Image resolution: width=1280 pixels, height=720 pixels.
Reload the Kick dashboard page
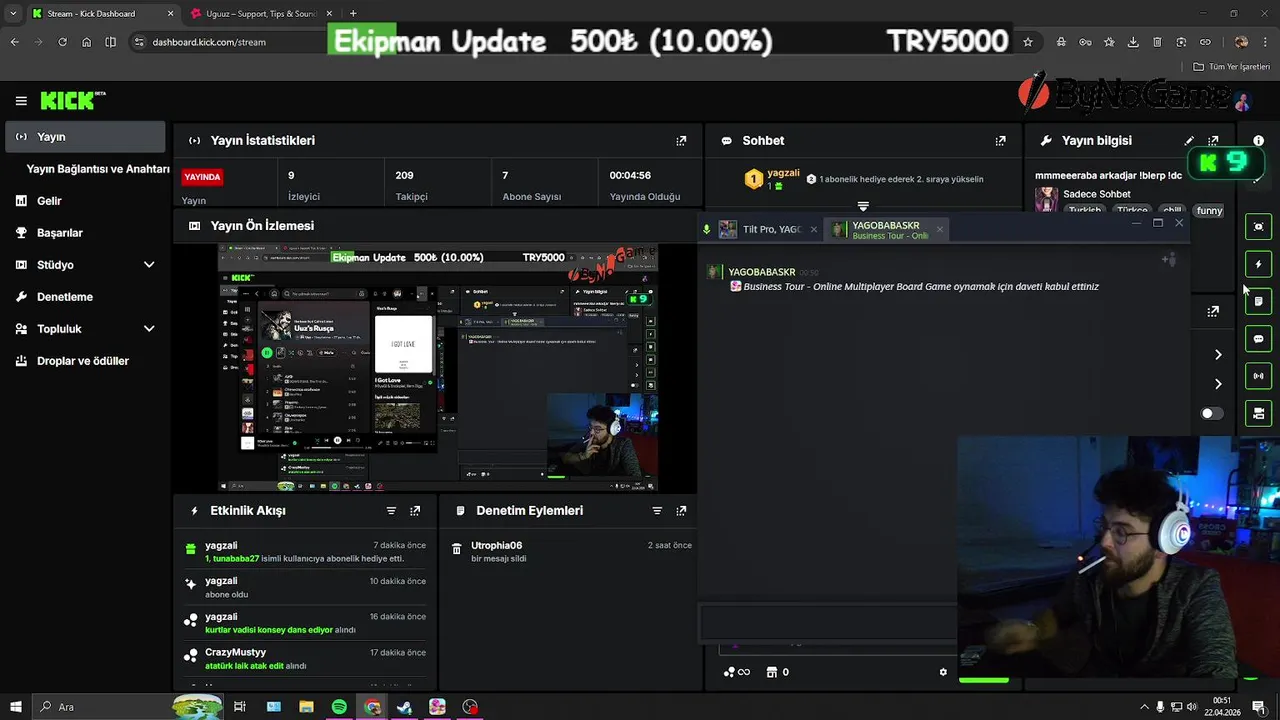[x=62, y=42]
